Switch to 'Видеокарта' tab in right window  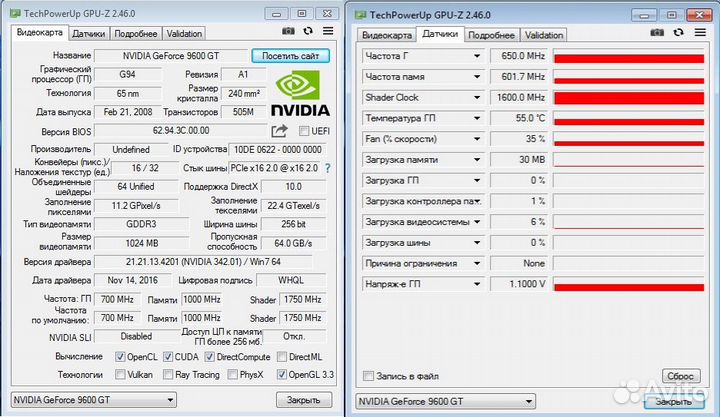point(387,35)
